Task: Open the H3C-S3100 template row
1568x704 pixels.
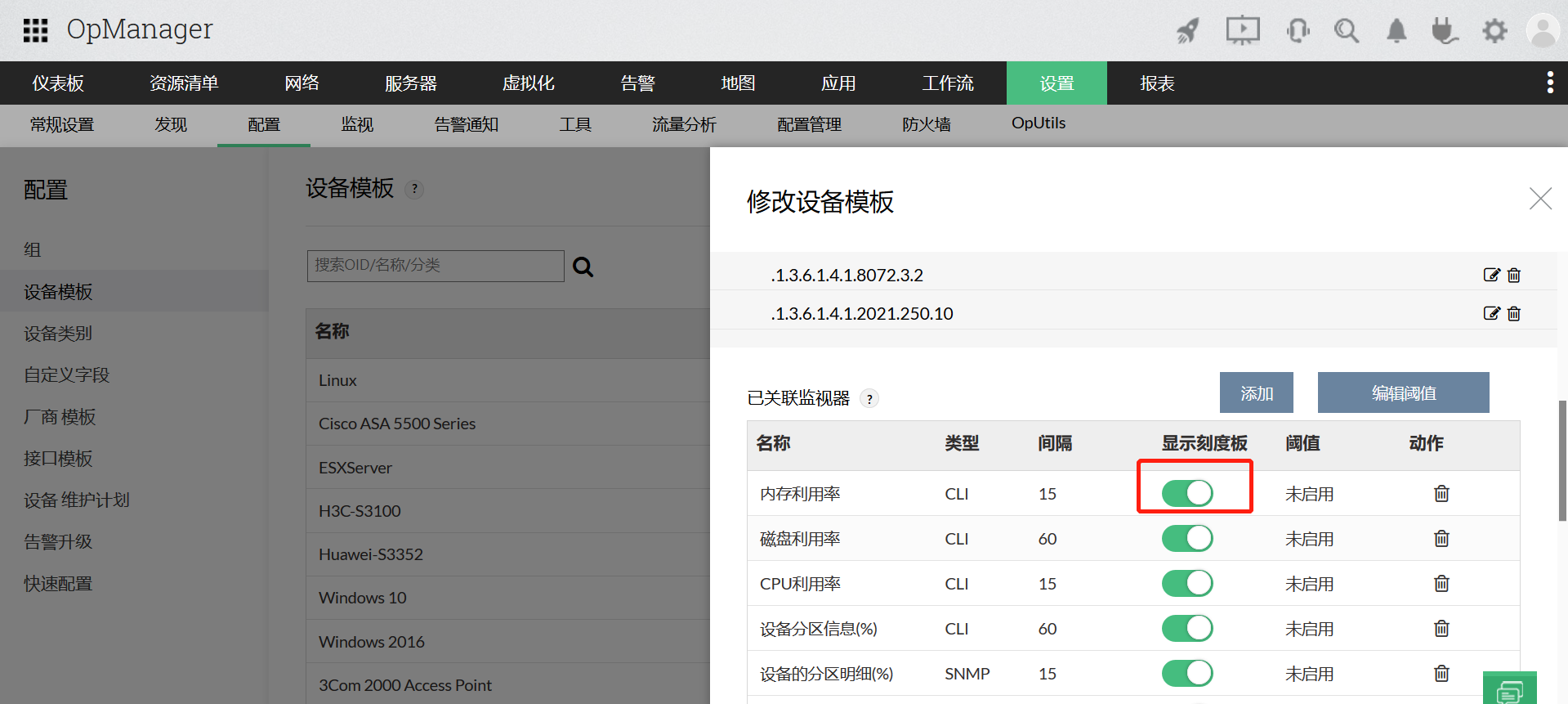Action: [507, 510]
